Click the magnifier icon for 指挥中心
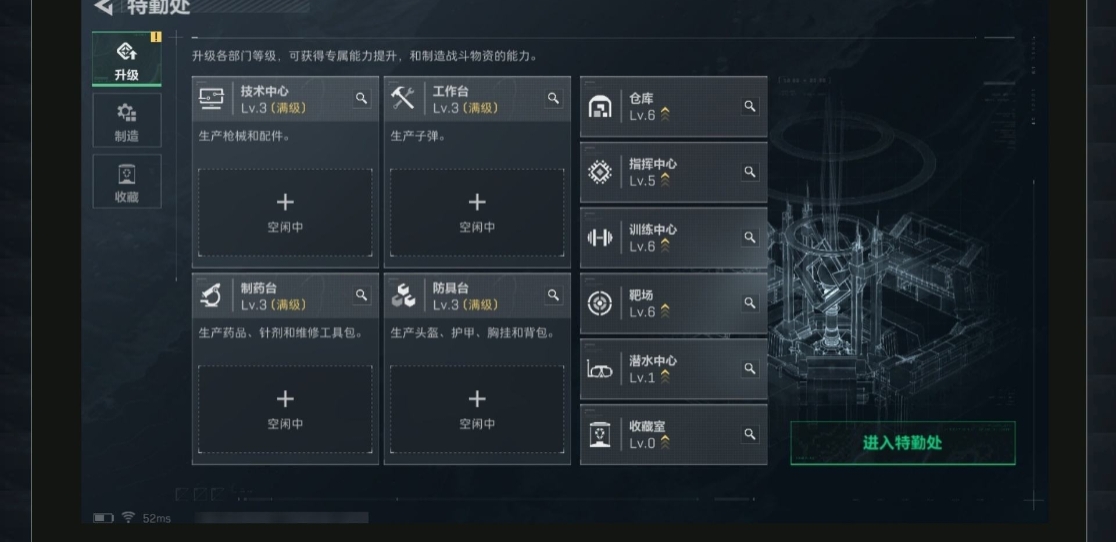Image resolution: width=1116 pixels, height=542 pixels. [749, 171]
